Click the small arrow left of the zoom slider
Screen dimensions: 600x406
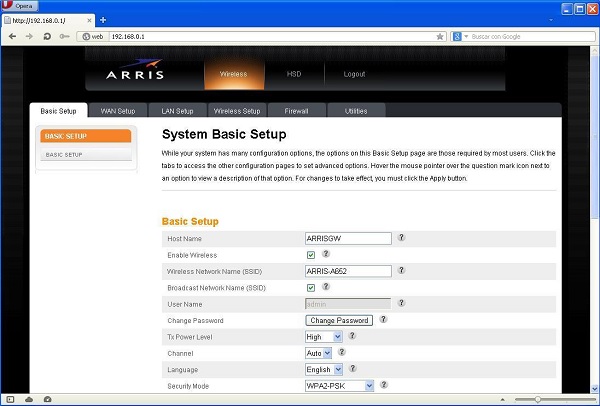502,399
